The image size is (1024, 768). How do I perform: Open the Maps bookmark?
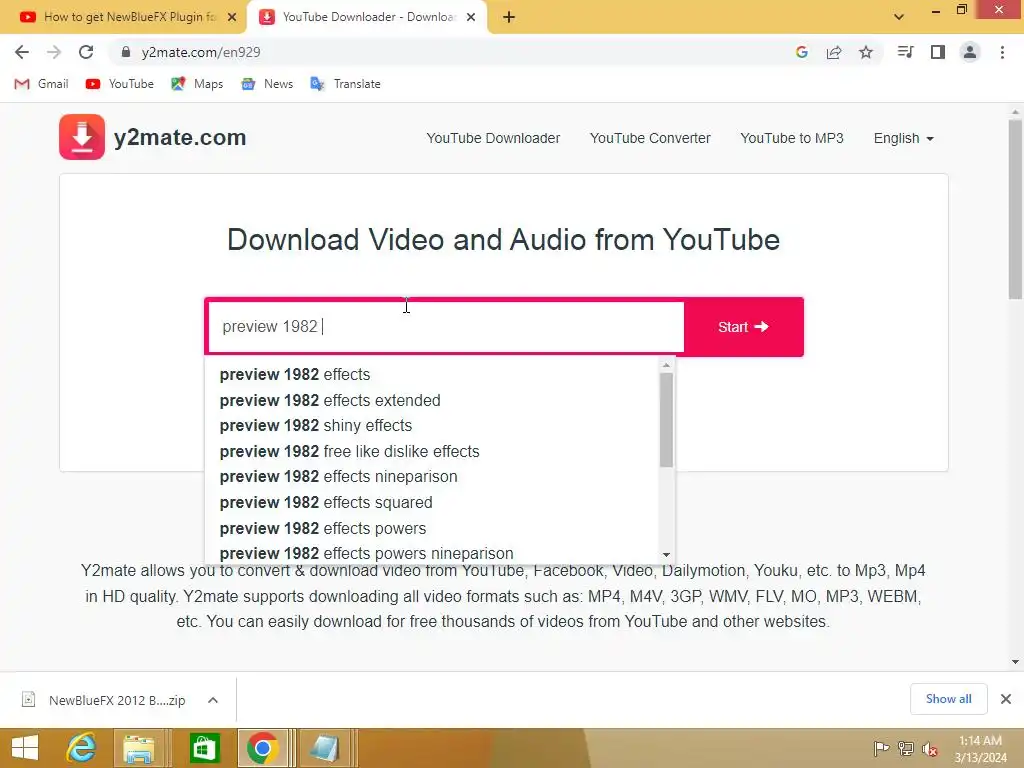click(x=197, y=84)
